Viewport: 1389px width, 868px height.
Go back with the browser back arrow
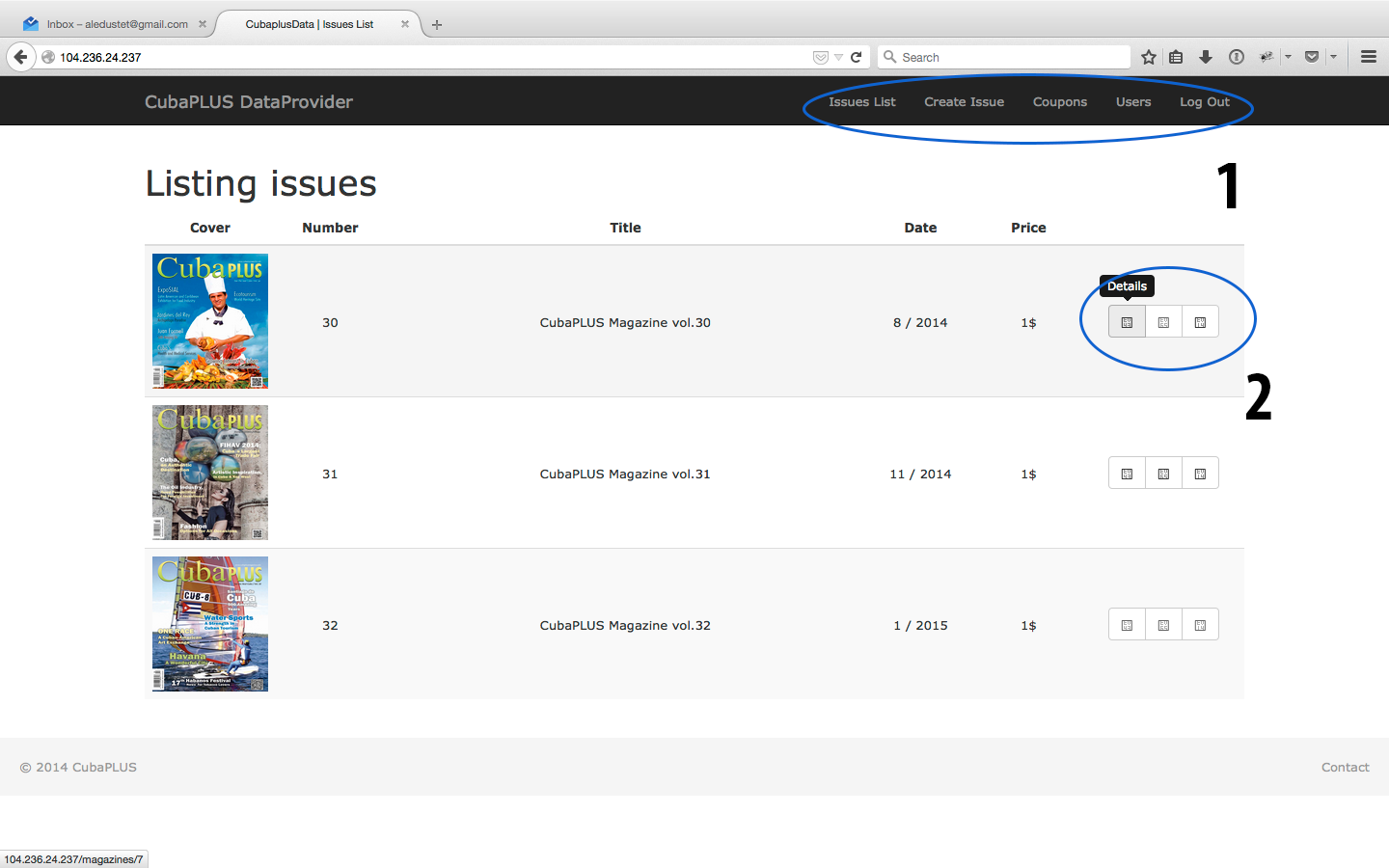[x=21, y=57]
